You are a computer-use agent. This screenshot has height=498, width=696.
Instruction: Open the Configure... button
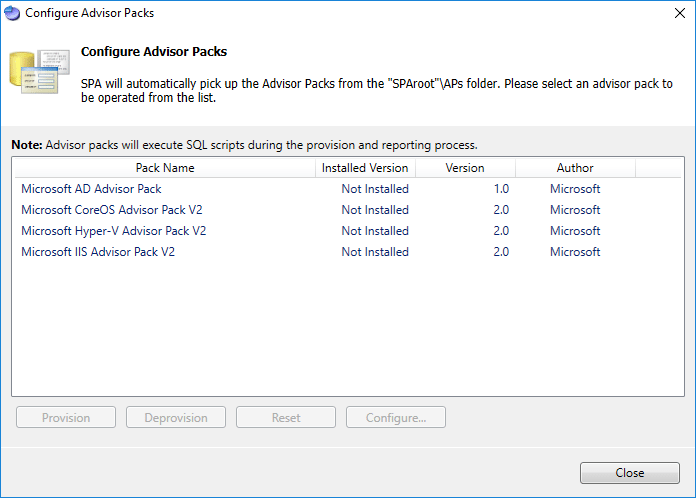click(x=396, y=418)
